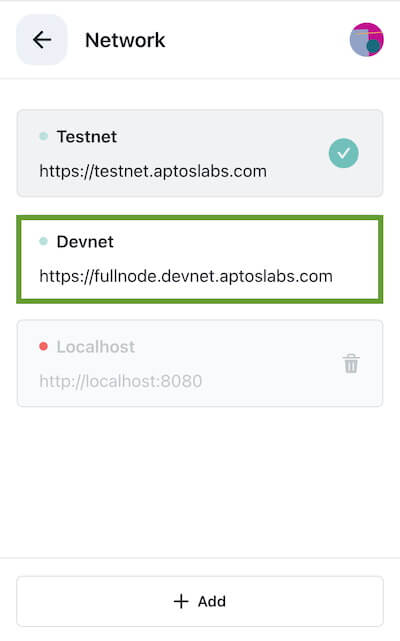Click the teal status dot beside Testnet
The height and width of the screenshot is (641, 400).
[x=43, y=136]
